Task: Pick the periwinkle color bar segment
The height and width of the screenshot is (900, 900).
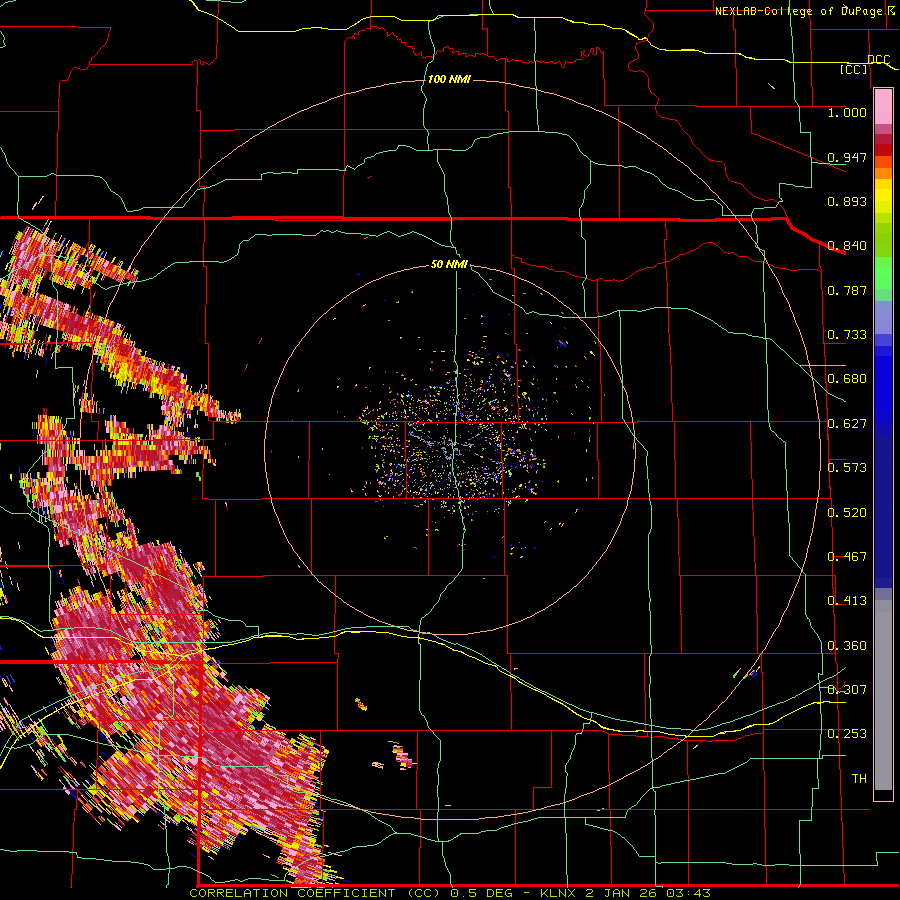Action: click(x=883, y=317)
